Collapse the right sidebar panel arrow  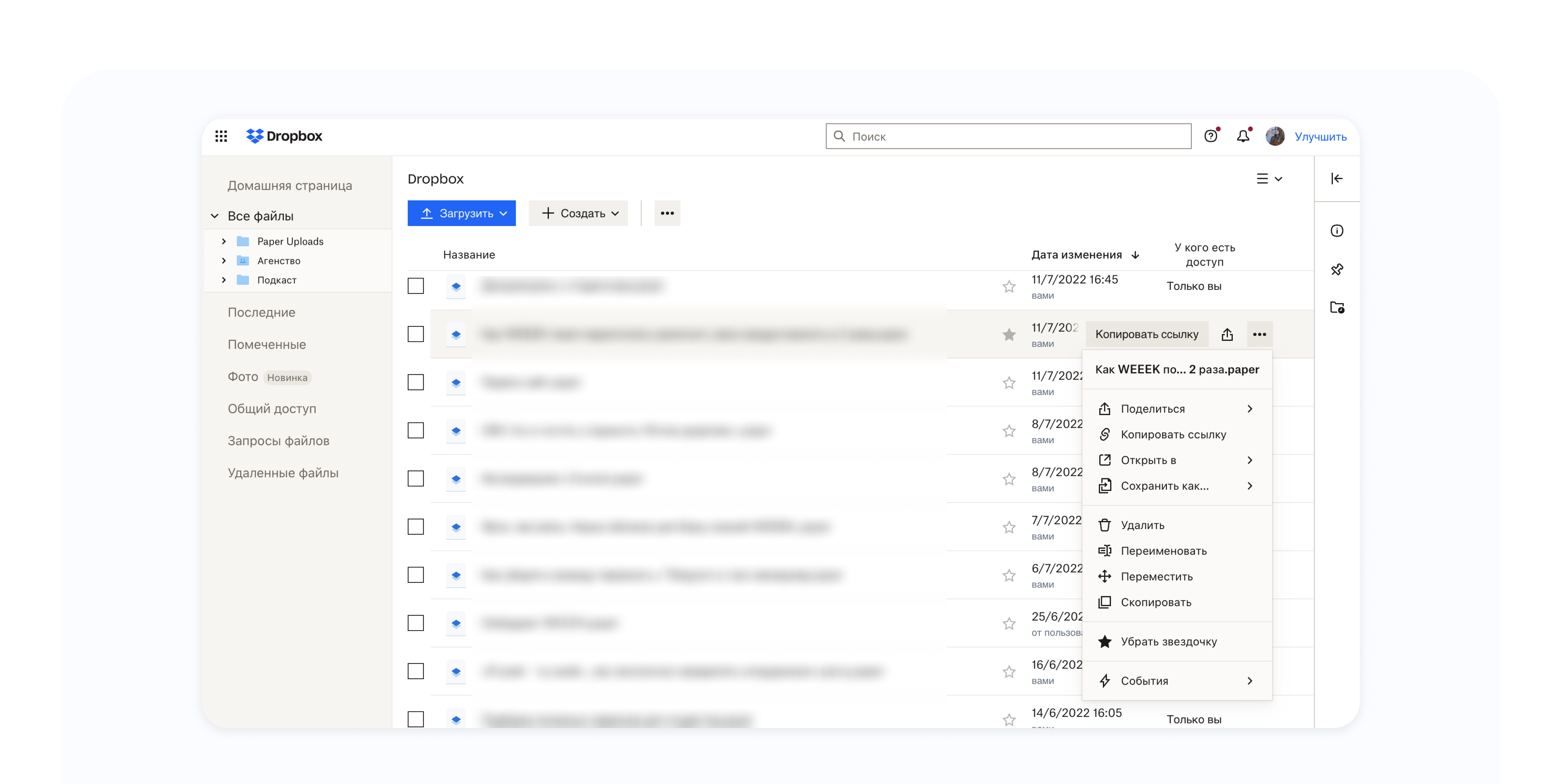coord(1337,178)
